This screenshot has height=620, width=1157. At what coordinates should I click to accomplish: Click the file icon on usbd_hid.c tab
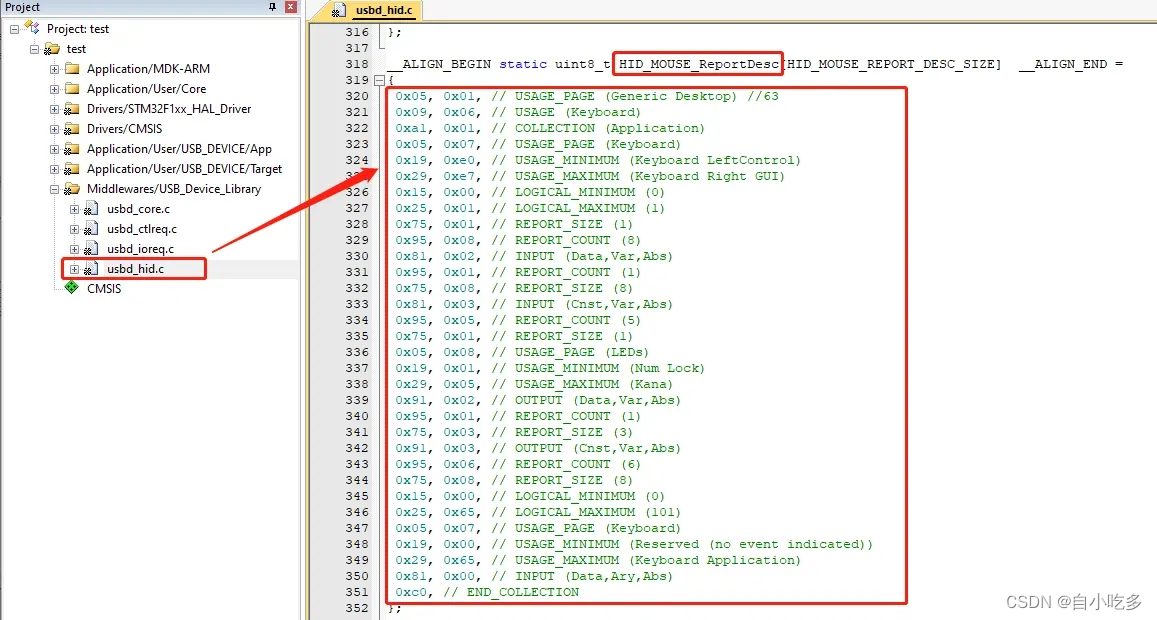pos(339,10)
